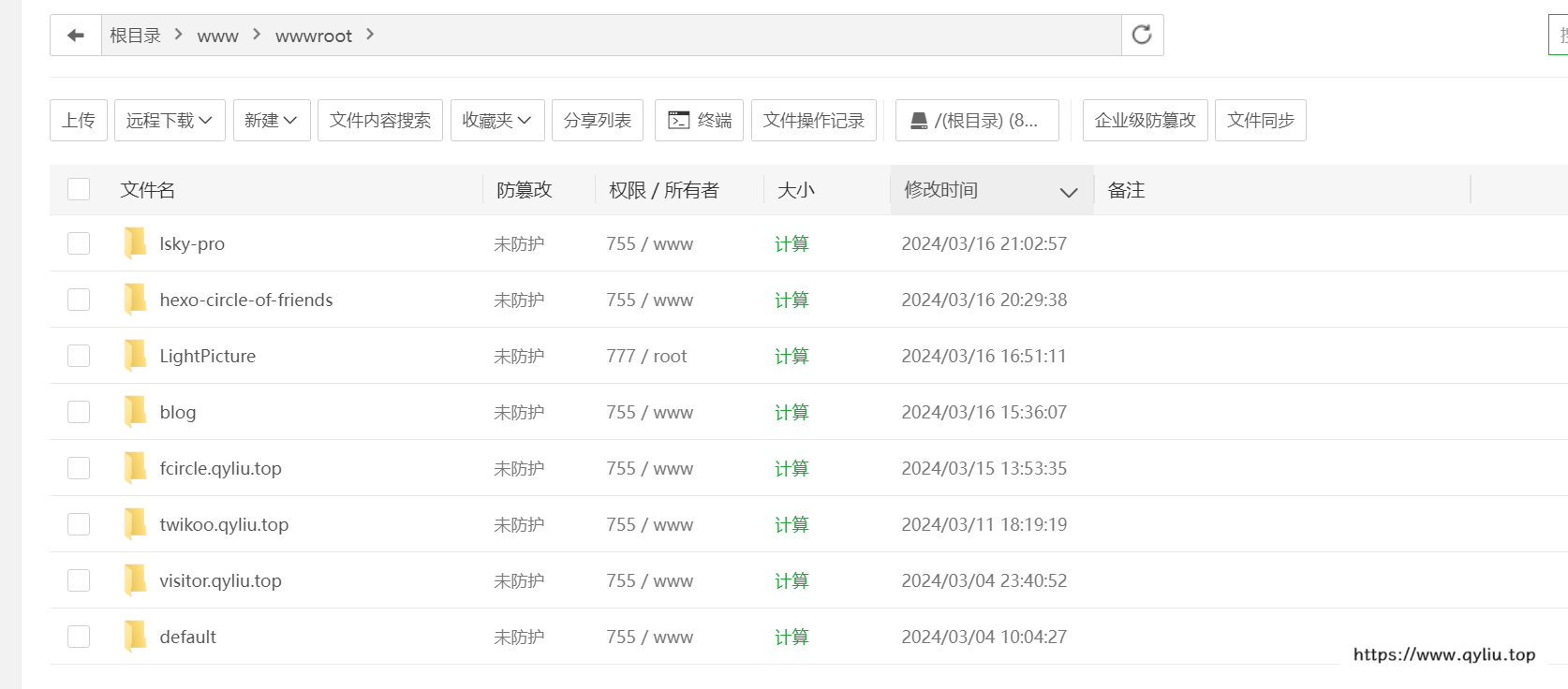Click the 上传 upload button

[79, 121]
